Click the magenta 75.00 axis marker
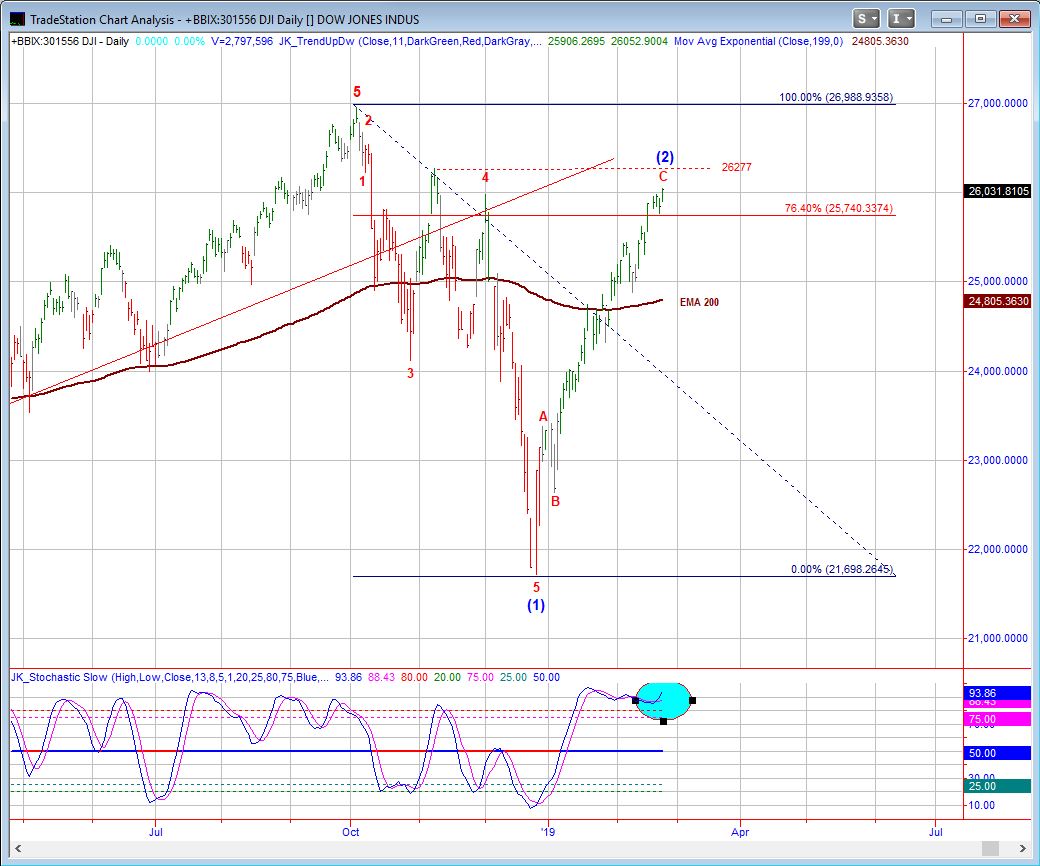This screenshot has height=866, width=1040. point(998,719)
